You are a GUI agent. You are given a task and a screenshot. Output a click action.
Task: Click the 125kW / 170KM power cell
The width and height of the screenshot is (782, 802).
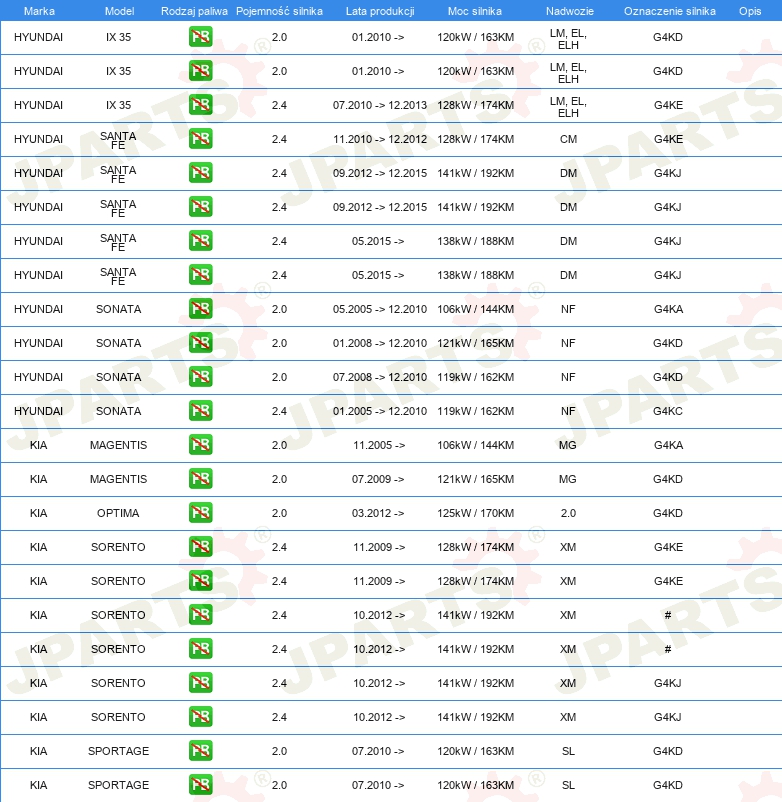(476, 513)
